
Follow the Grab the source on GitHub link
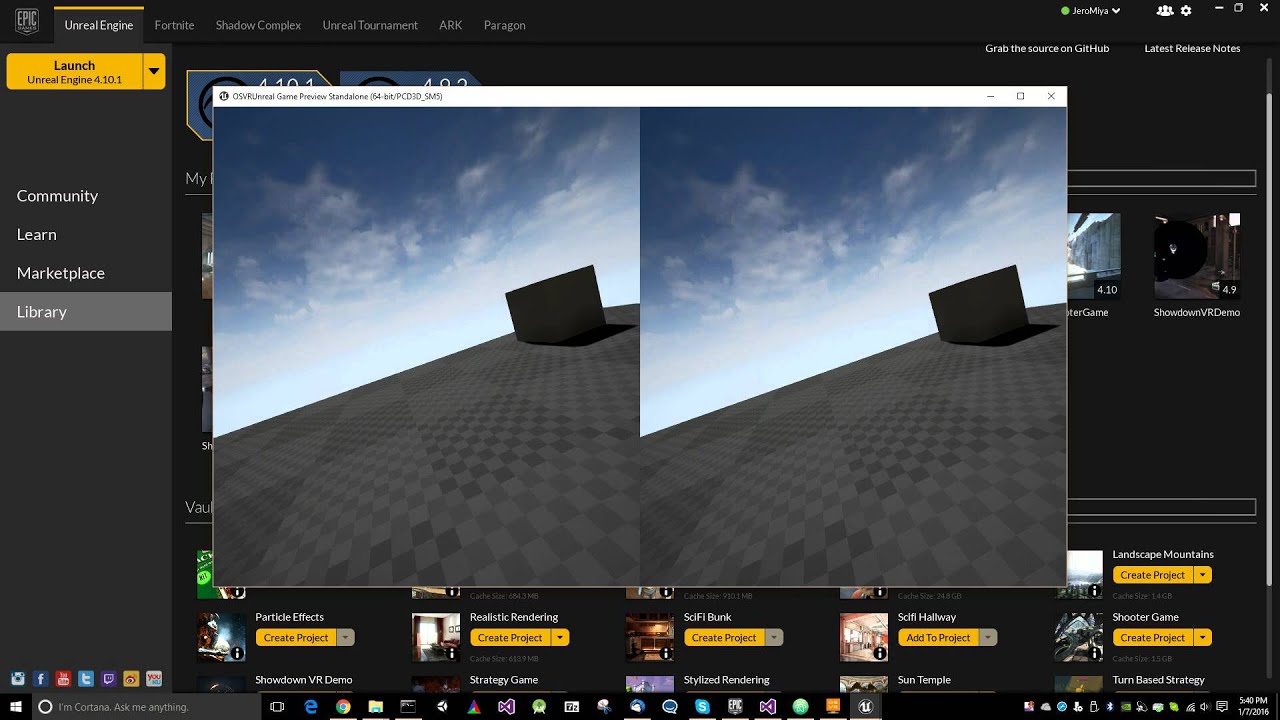[1047, 48]
